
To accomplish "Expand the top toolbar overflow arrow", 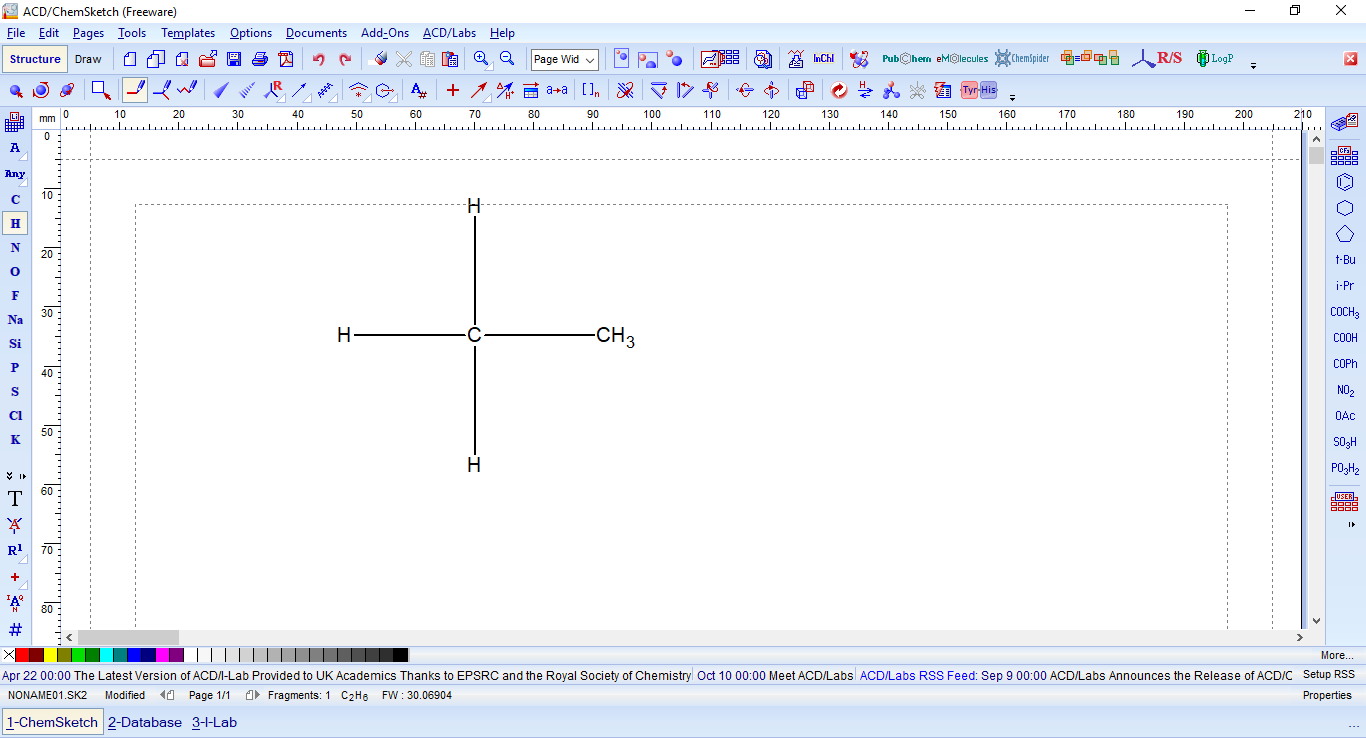I will click(x=1253, y=66).
